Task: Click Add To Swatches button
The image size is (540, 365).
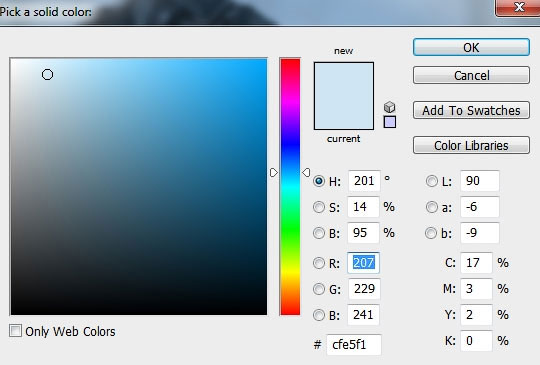Action: pyautogui.click(x=471, y=110)
